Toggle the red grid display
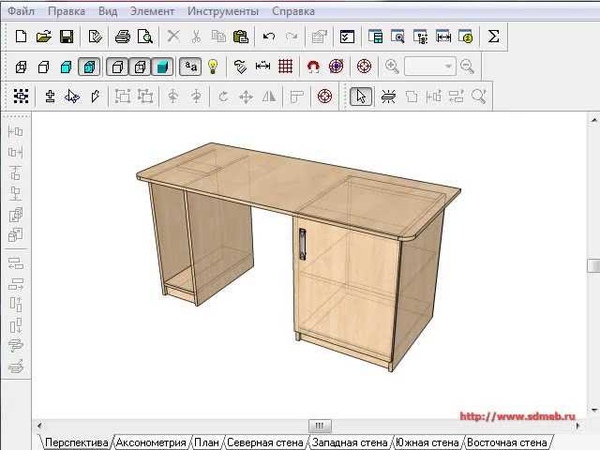Image resolution: width=600 pixels, height=450 pixels. coord(285,67)
